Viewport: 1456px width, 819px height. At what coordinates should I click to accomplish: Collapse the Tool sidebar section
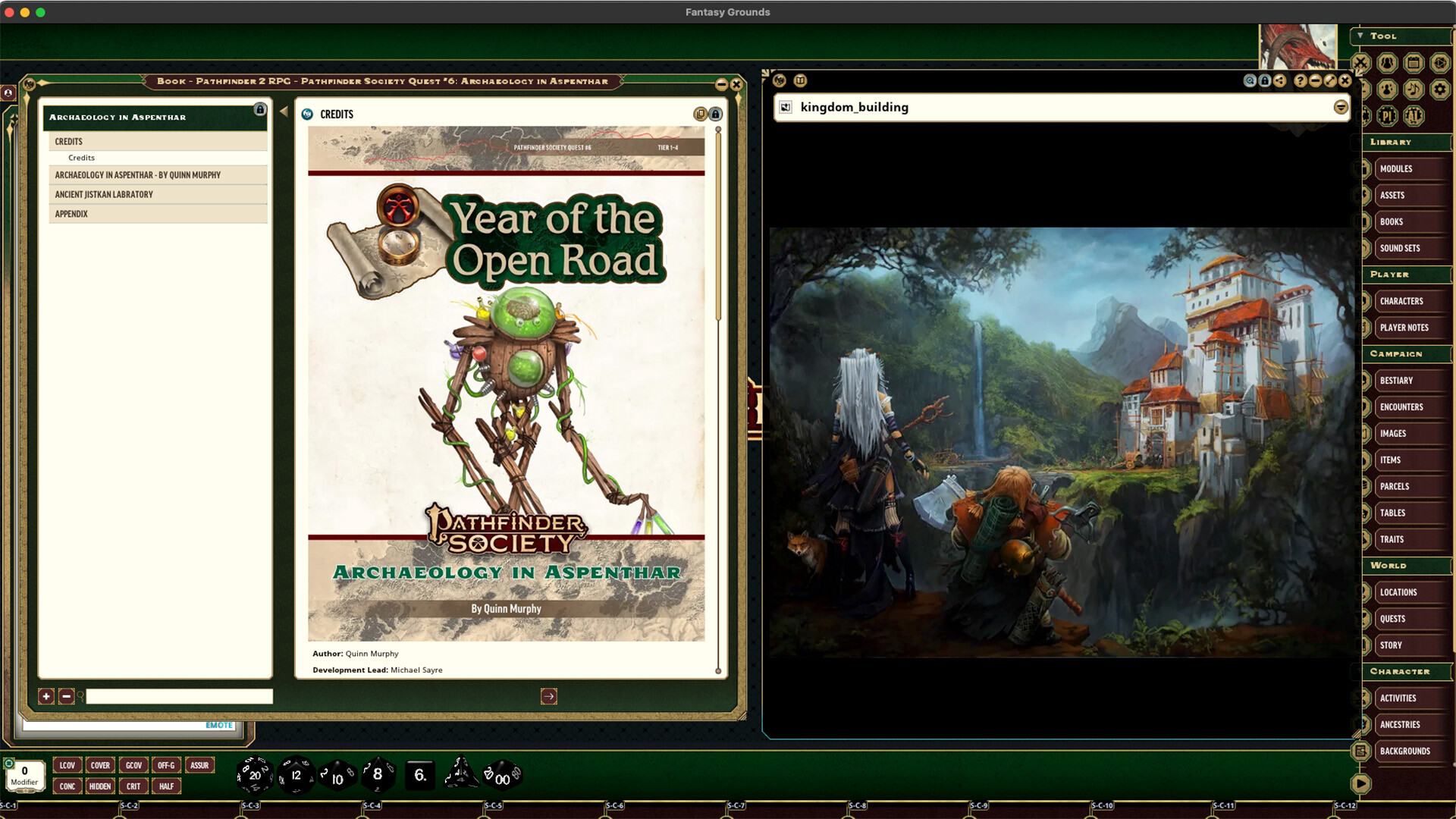pyautogui.click(x=1360, y=36)
